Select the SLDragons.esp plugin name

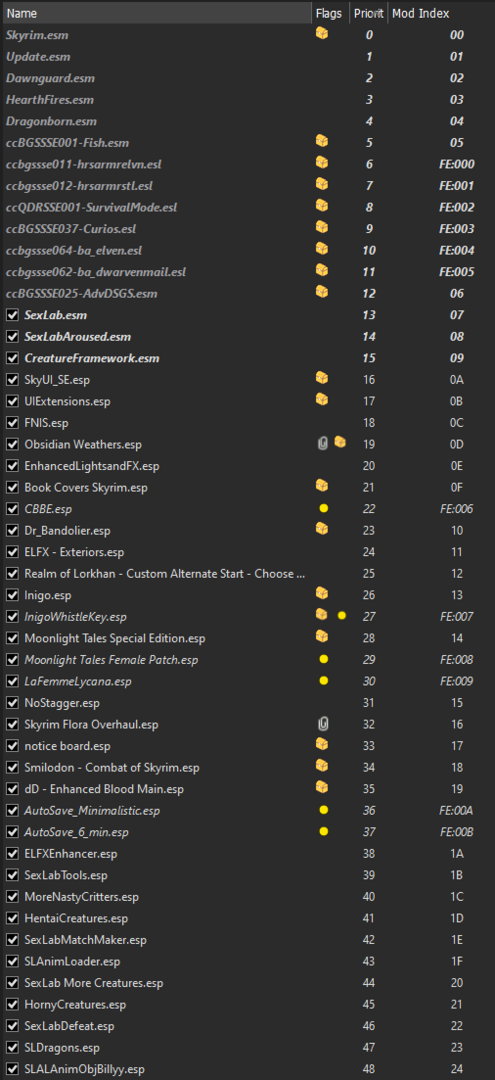(62, 1048)
